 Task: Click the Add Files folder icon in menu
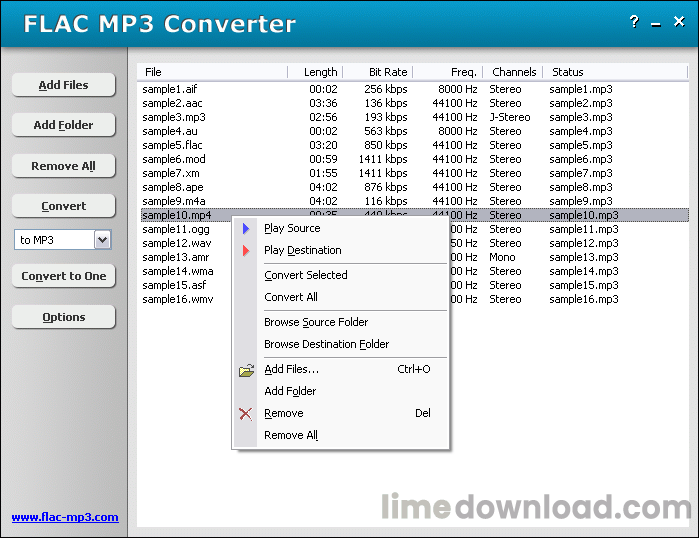[246, 370]
